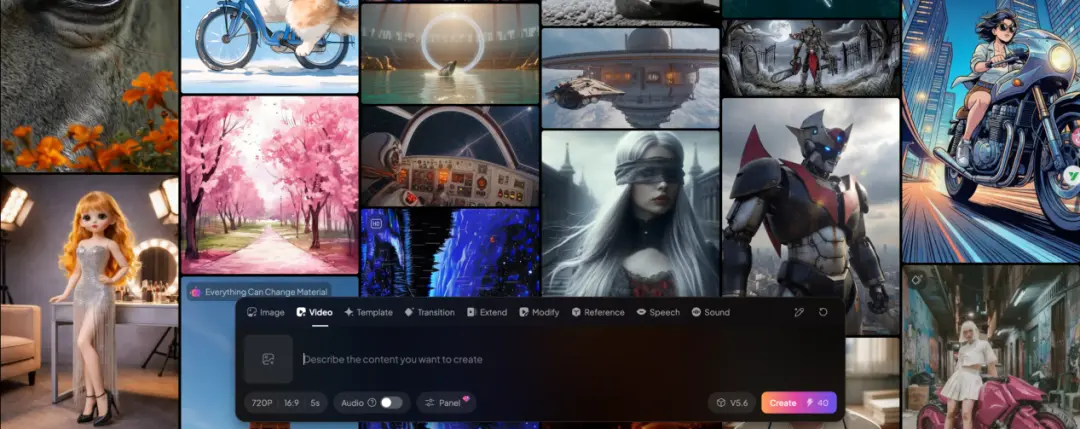This screenshot has height=429, width=1080.
Task: Open the Transition tab
Action: [429, 312]
